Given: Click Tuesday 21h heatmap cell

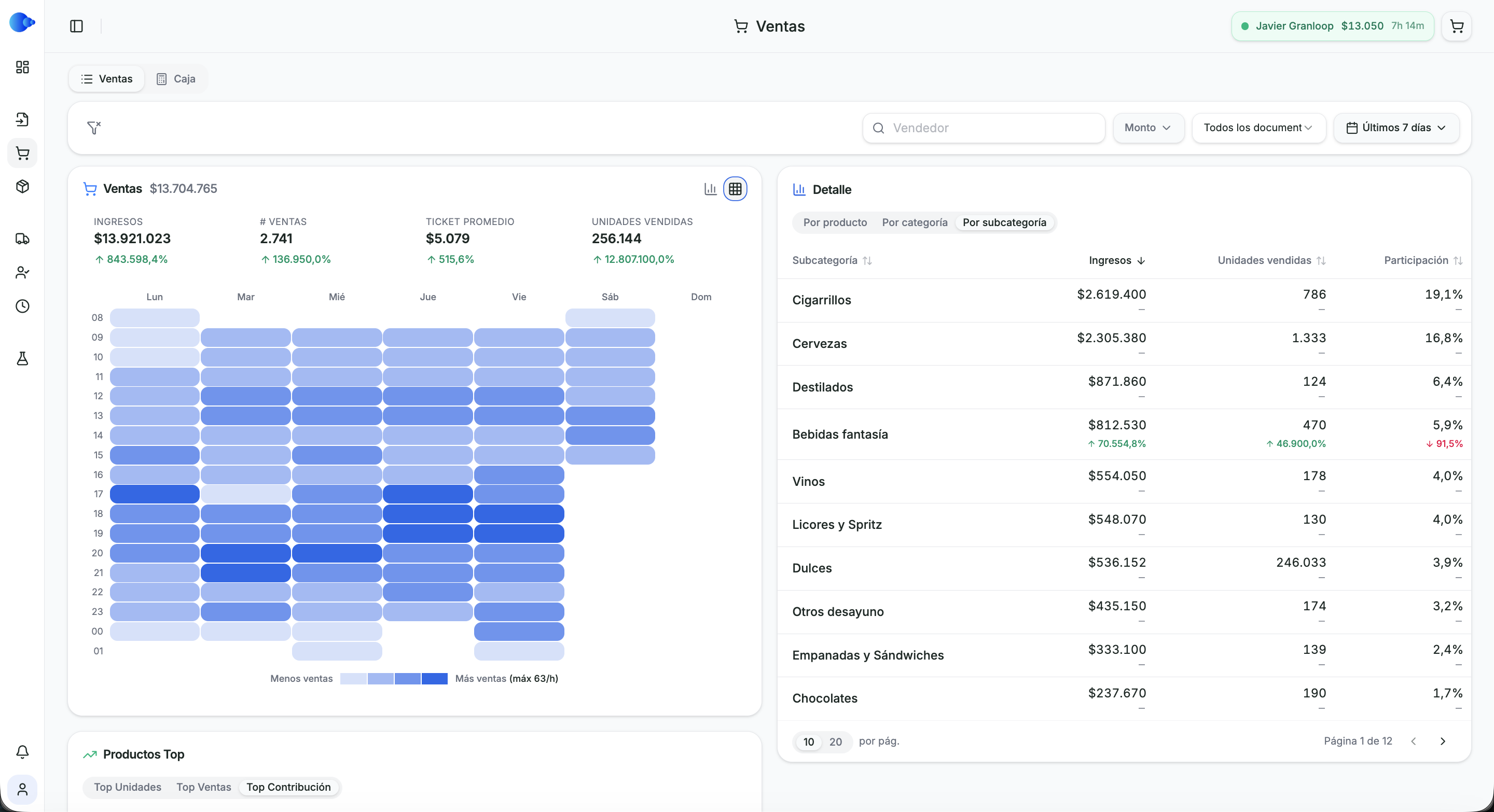Looking at the screenshot, I should coord(245,572).
